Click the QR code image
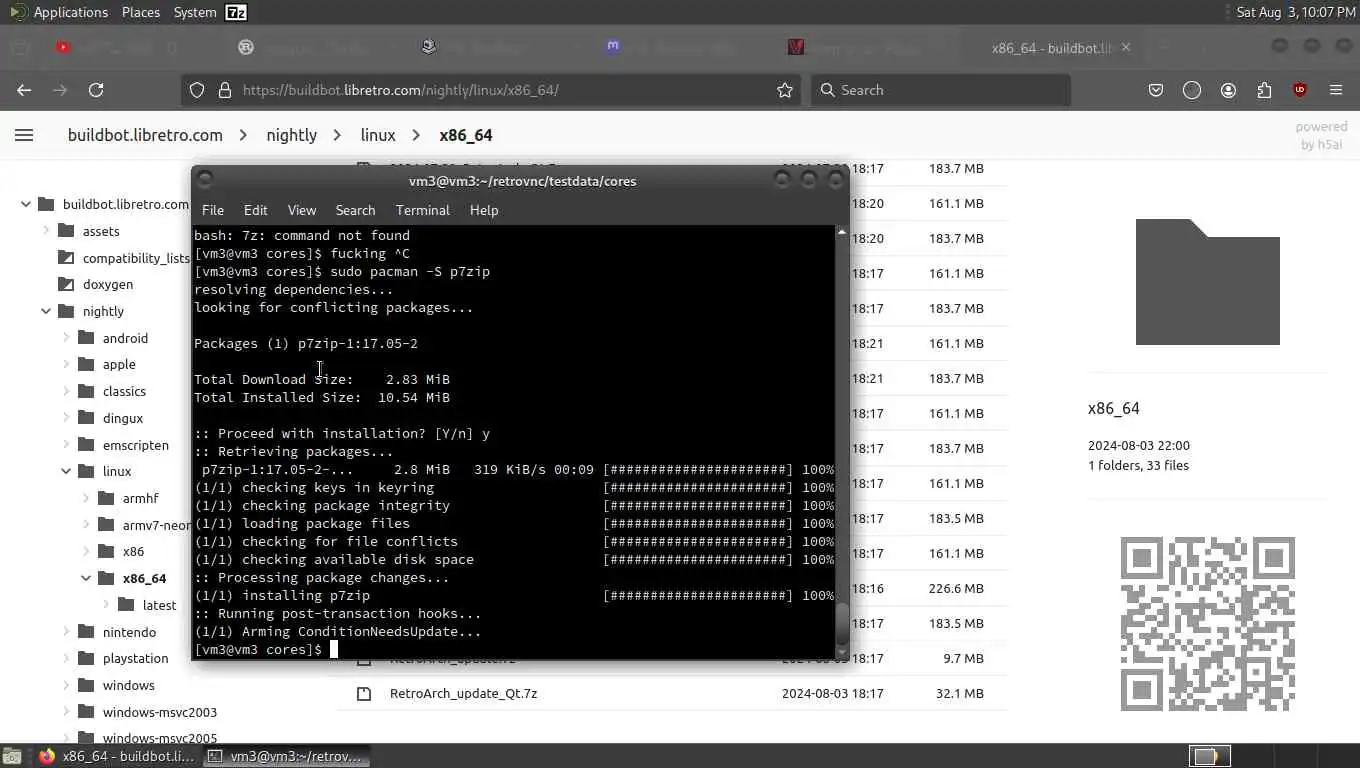1360x768 pixels. [1207, 624]
